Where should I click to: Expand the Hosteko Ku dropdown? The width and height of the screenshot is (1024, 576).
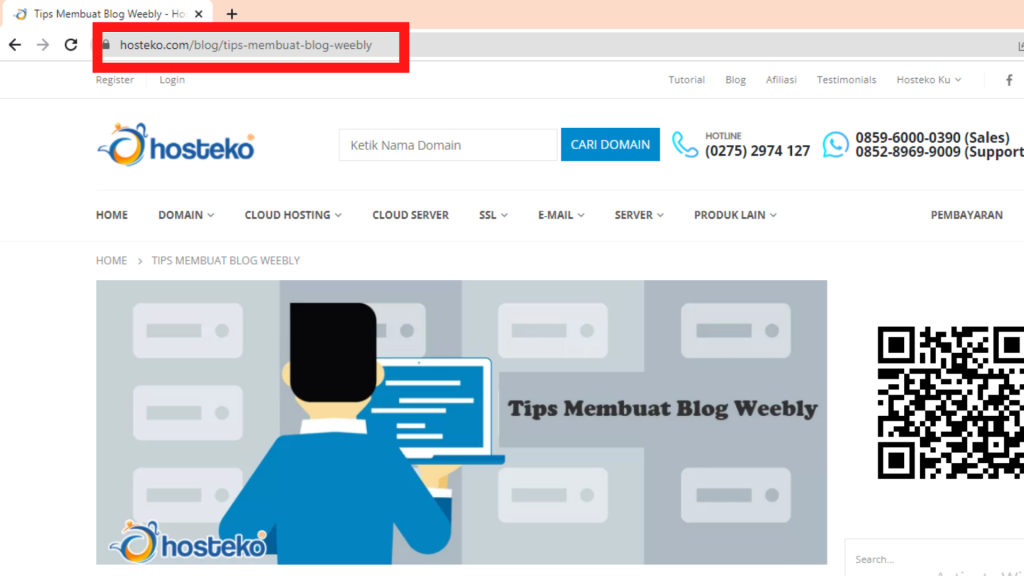click(928, 80)
